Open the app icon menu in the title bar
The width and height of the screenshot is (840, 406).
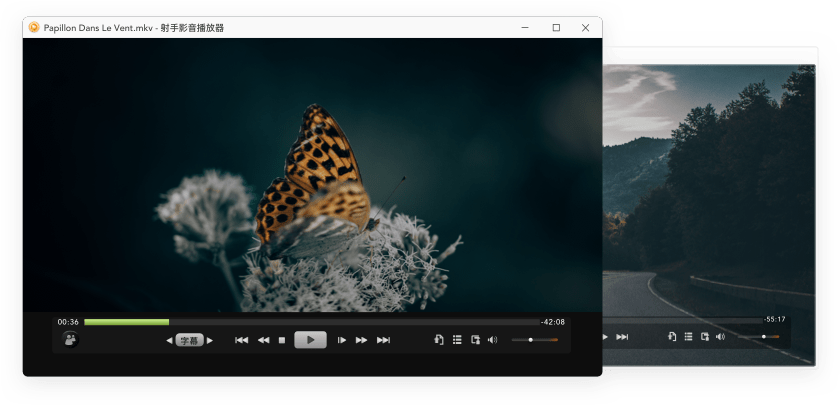click(x=34, y=28)
